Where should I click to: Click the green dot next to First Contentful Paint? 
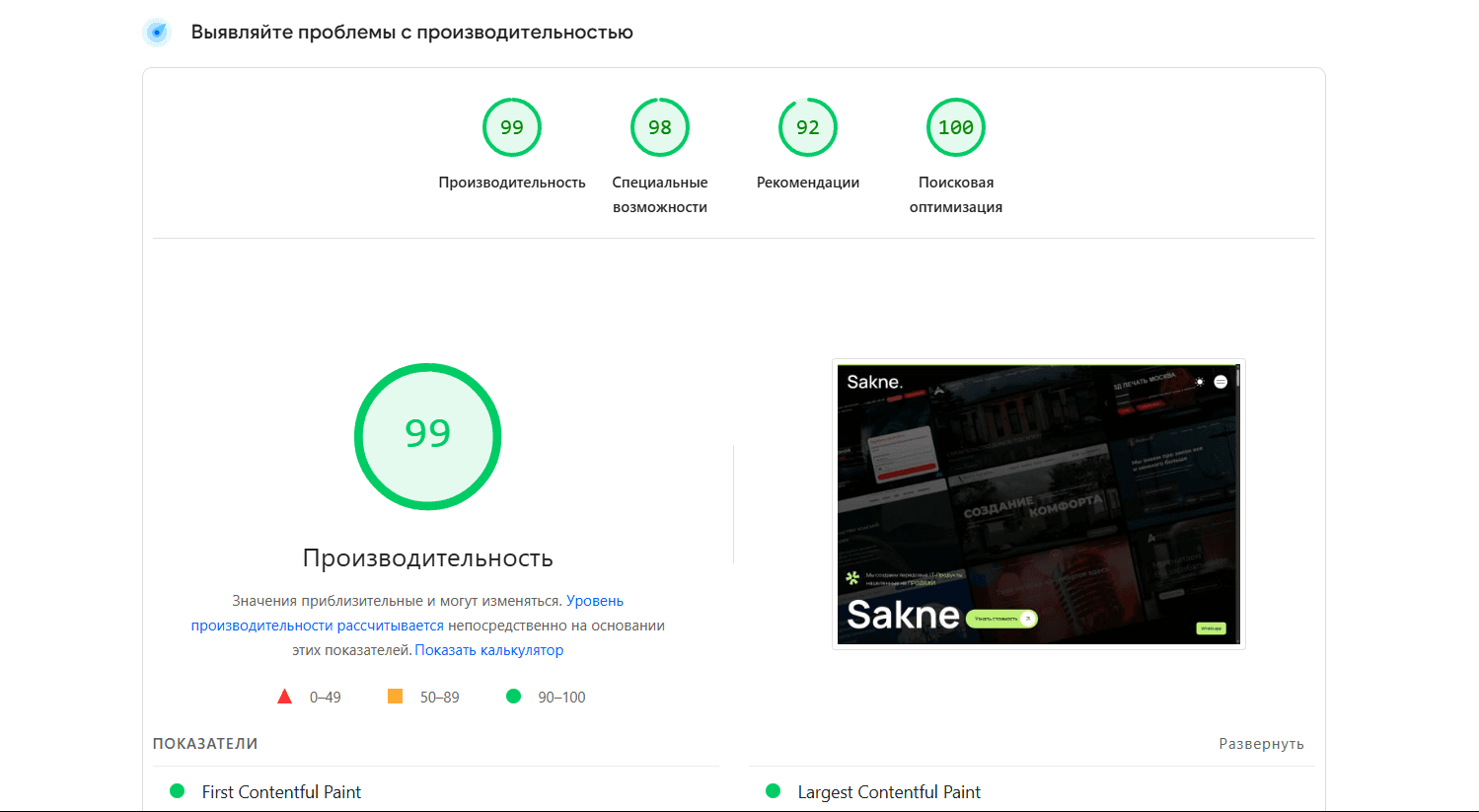click(178, 791)
